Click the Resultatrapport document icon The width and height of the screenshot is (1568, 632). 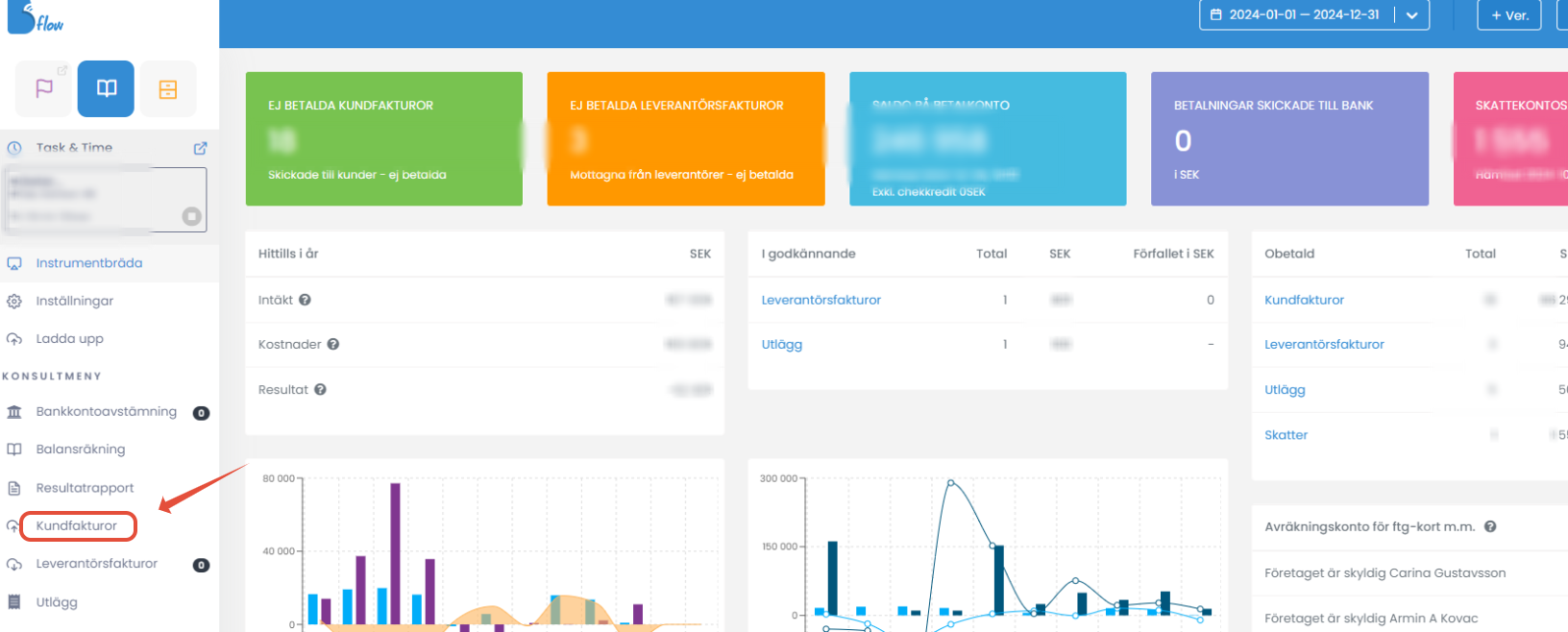pos(14,488)
